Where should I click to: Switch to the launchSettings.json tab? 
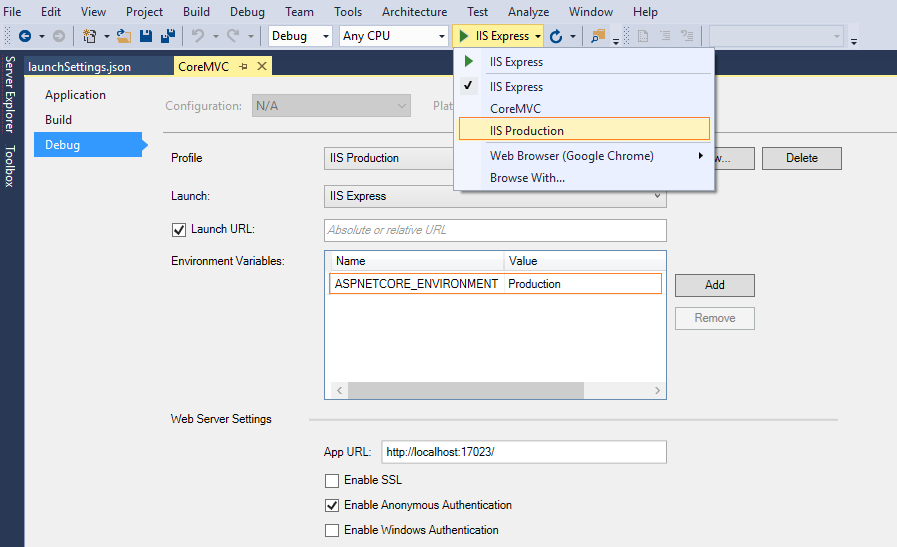point(80,66)
